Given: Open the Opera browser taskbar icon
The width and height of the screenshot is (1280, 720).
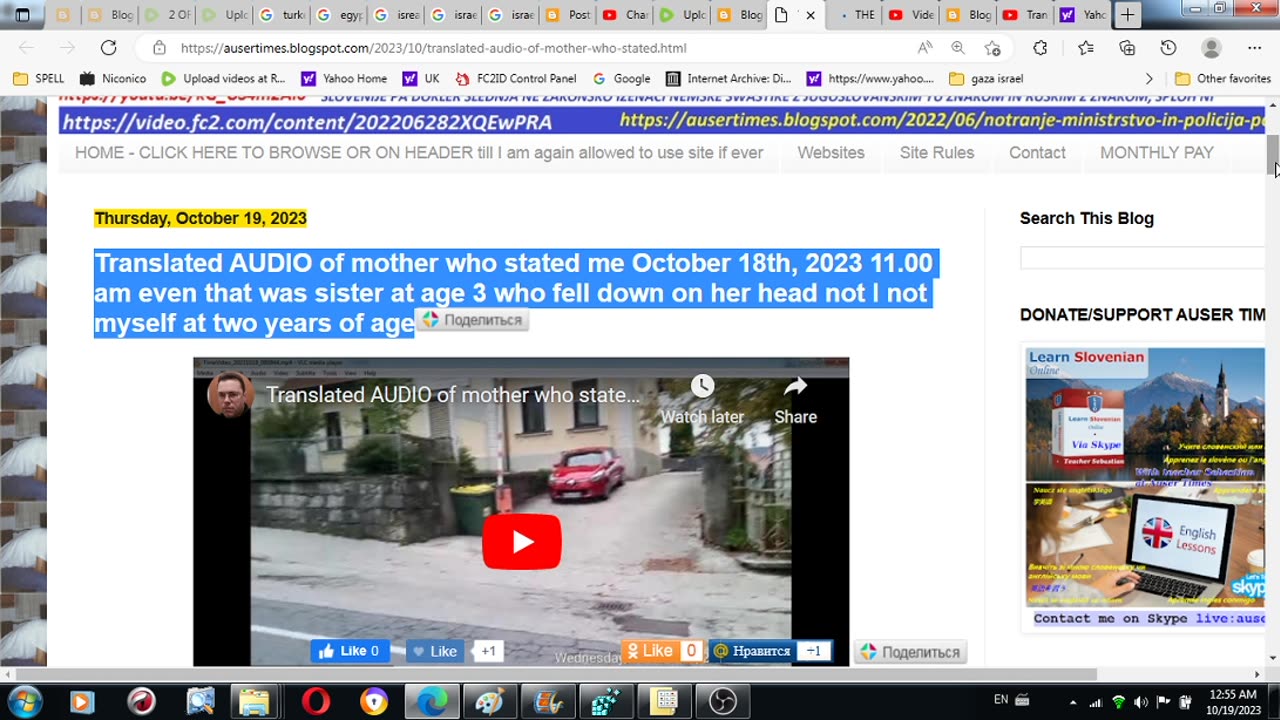Looking at the screenshot, I should (316, 701).
